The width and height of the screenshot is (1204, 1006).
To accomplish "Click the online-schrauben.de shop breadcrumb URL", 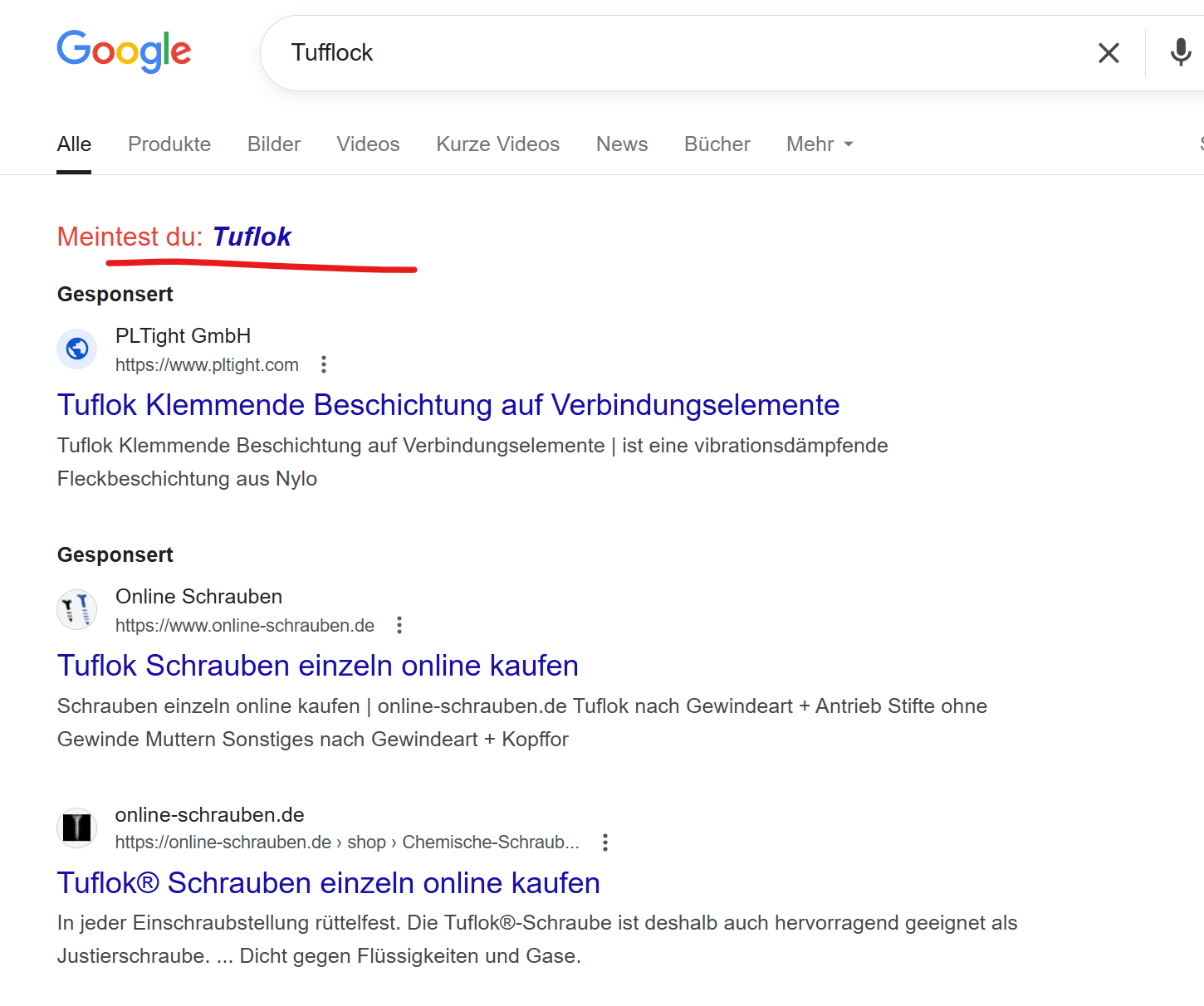I will tap(347, 842).
